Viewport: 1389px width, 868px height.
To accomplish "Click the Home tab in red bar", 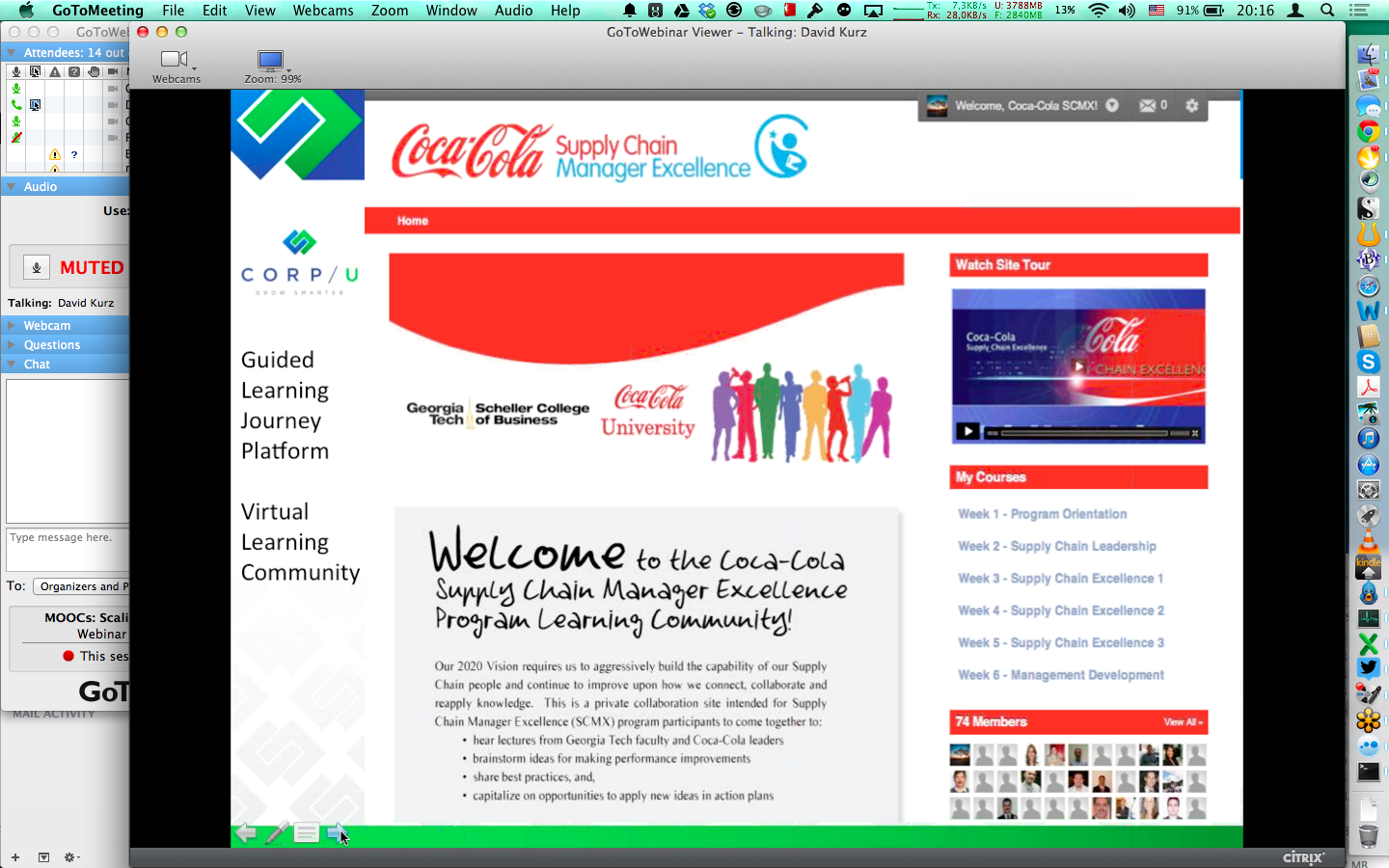I will click(x=413, y=221).
